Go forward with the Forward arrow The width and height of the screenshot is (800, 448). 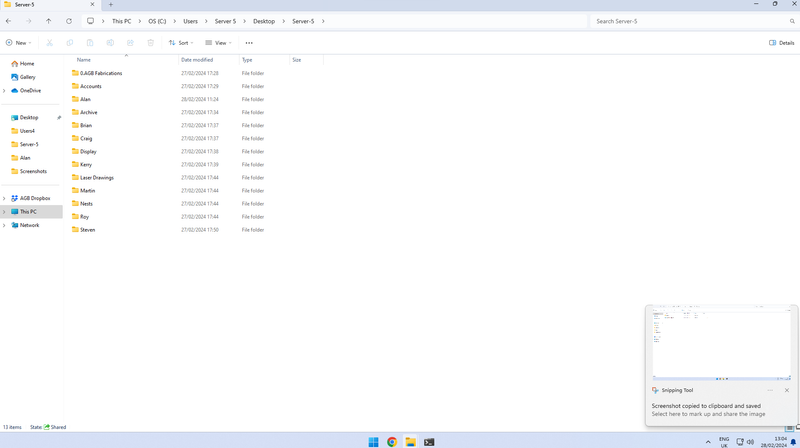29,21
